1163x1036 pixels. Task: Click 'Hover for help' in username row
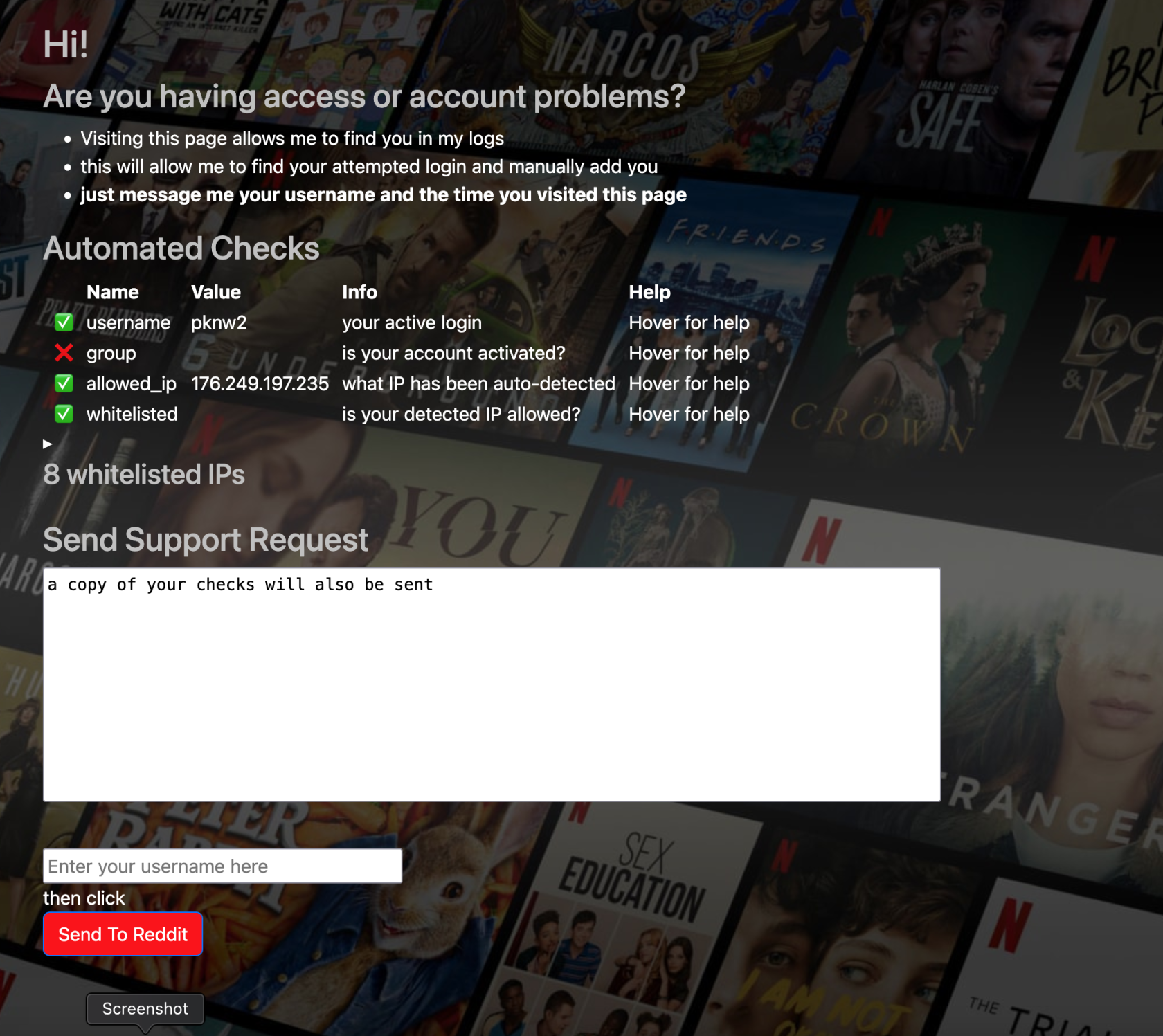tap(689, 322)
